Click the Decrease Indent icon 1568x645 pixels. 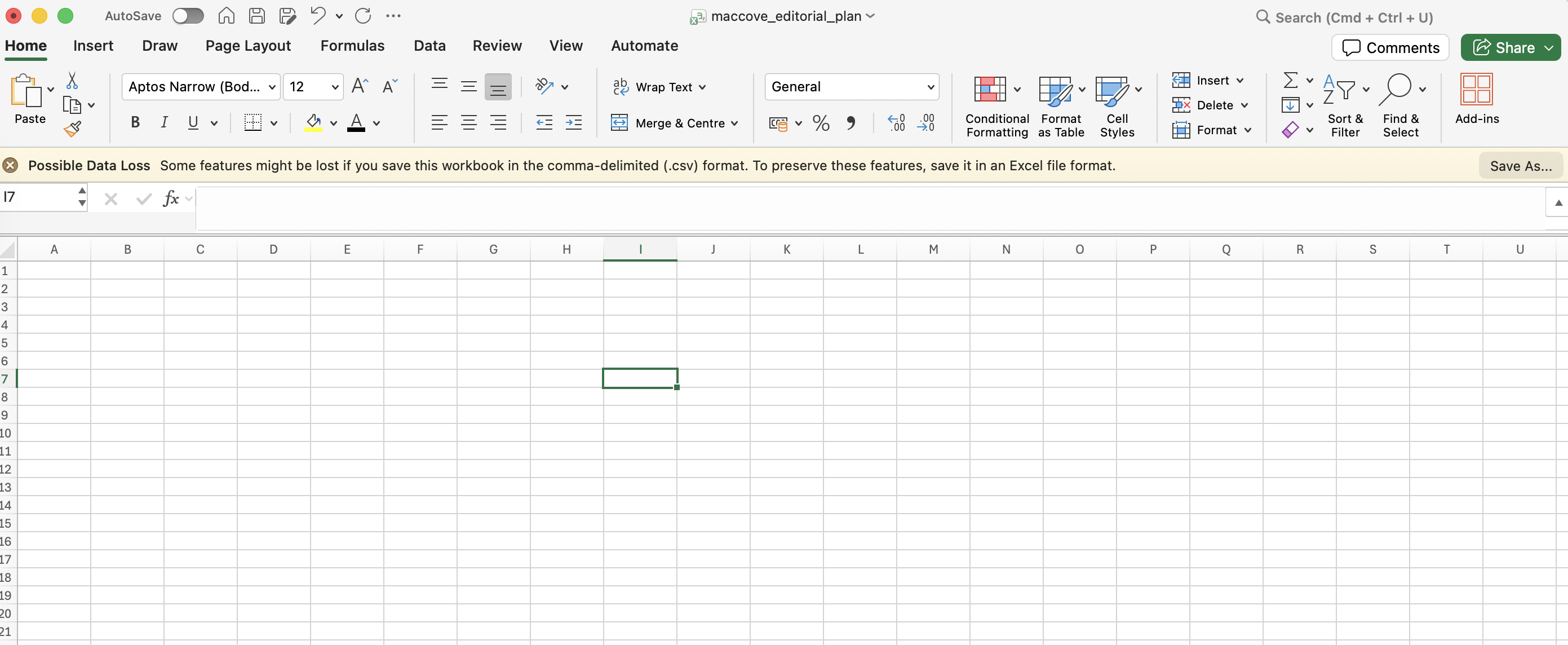[x=544, y=123]
